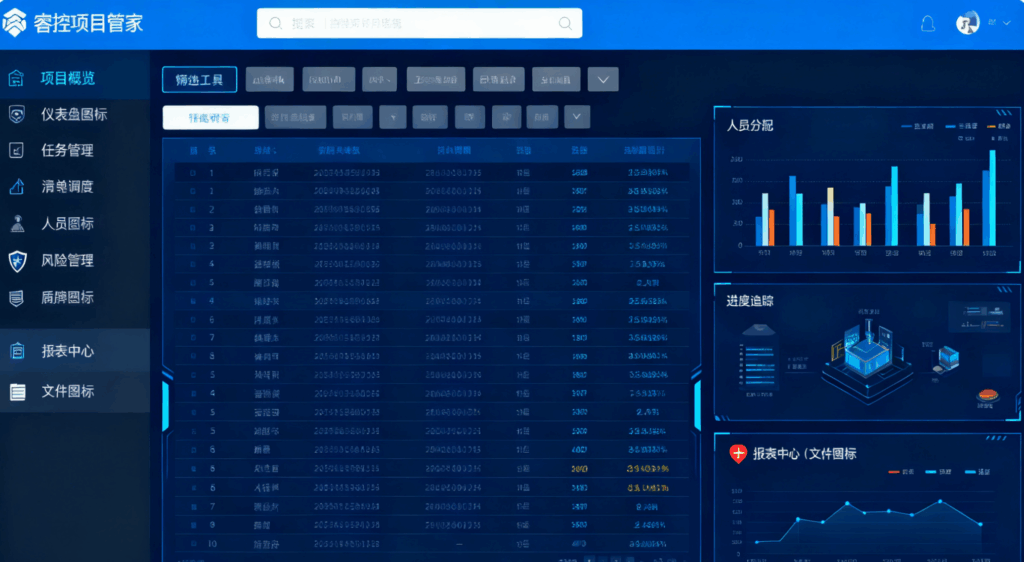Screen dimensions: 1024x562
Task: Expand the chevron dropdown ending the 筛选工具 row
Action: point(603,80)
